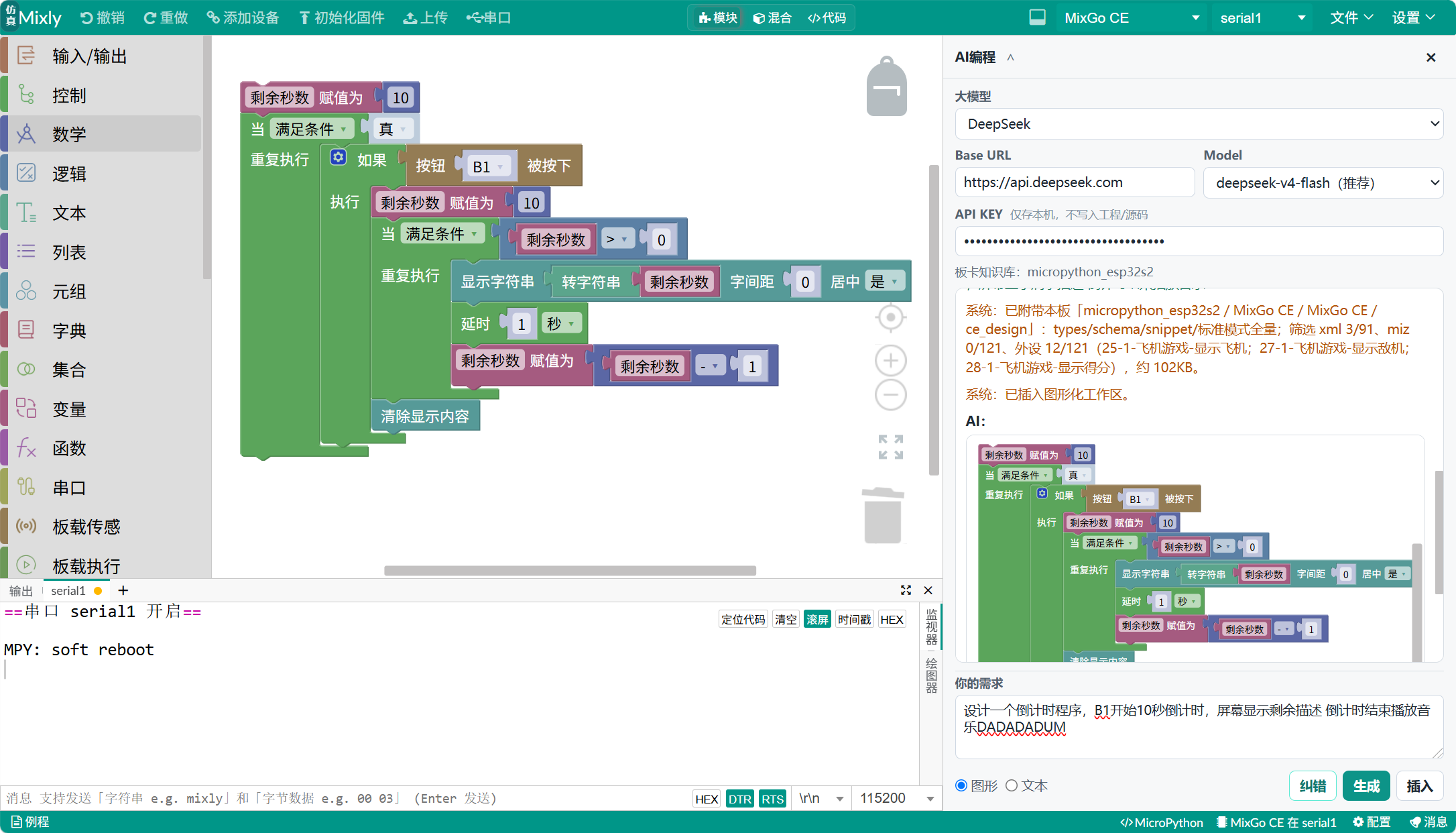Expand the output panel with the maximize icon
Viewport: 1456px width, 833px height.
[x=906, y=590]
